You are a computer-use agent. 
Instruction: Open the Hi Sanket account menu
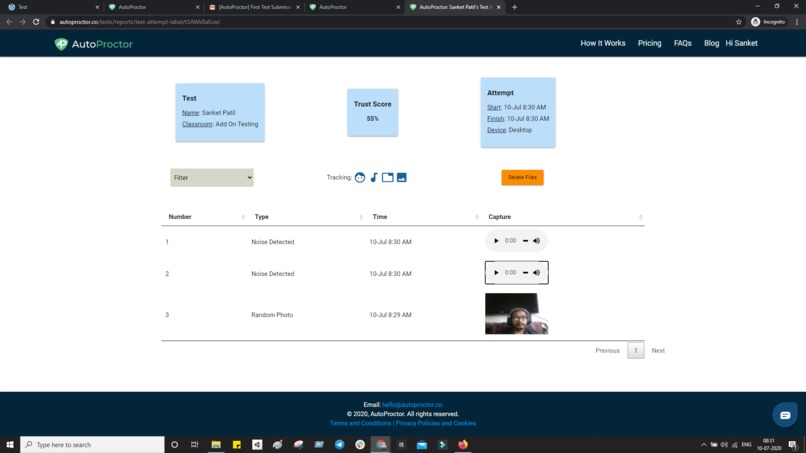pyautogui.click(x=741, y=43)
